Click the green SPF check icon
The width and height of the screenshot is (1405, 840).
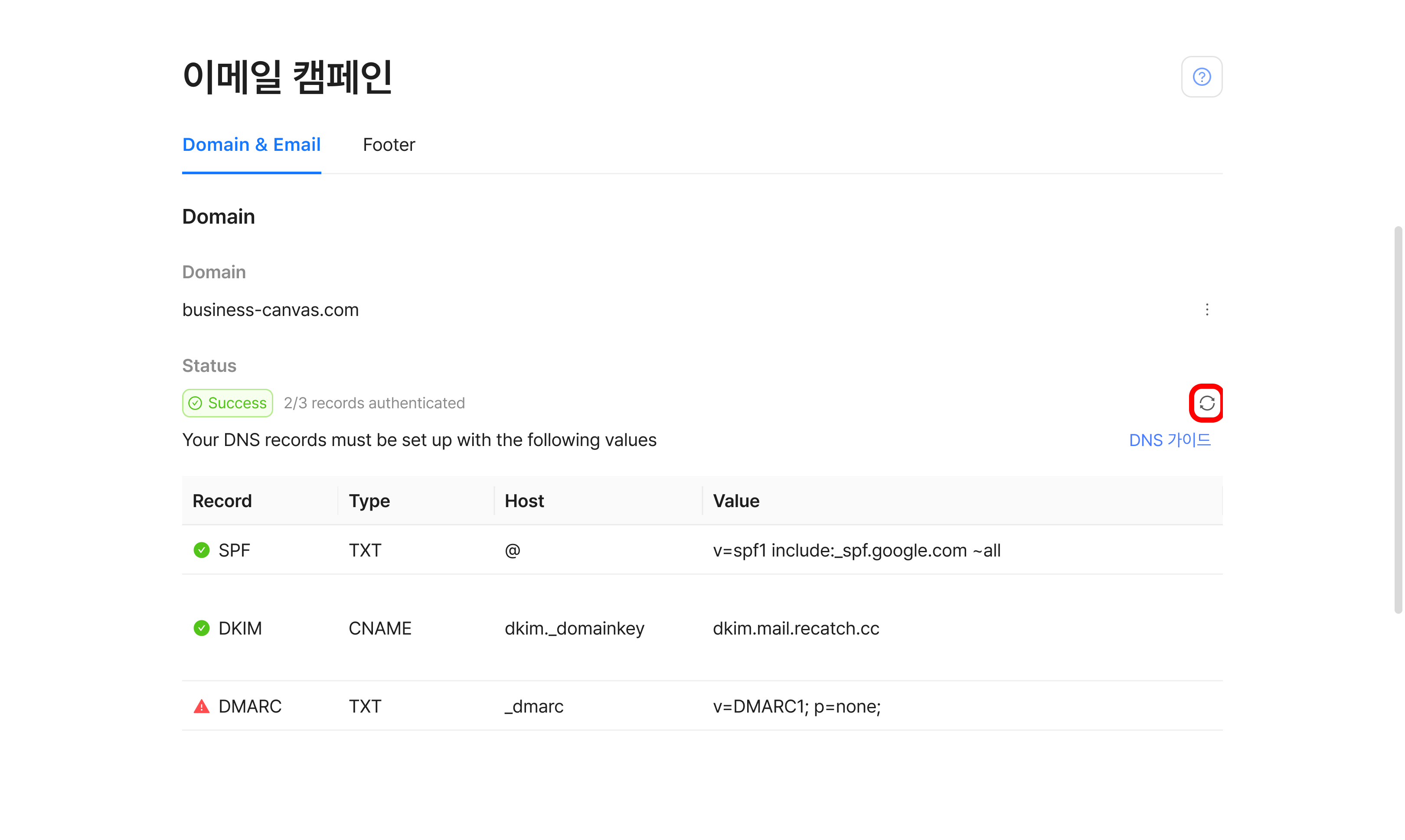(x=202, y=550)
